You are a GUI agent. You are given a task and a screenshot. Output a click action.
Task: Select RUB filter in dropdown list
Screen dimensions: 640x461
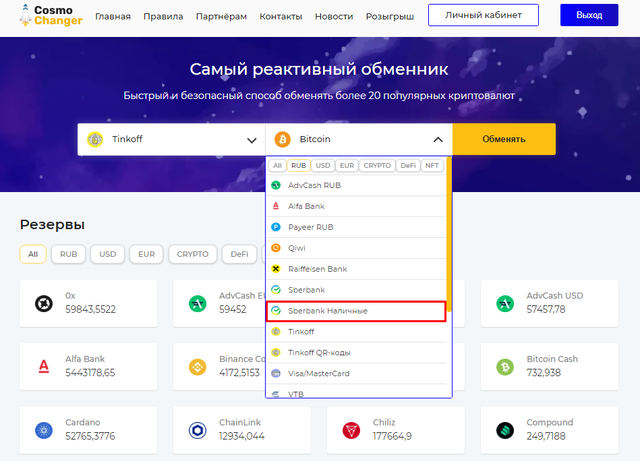pos(298,166)
